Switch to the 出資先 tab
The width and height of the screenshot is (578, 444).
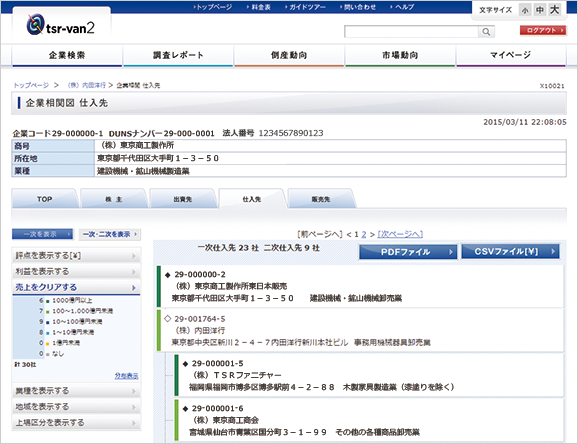182,199
